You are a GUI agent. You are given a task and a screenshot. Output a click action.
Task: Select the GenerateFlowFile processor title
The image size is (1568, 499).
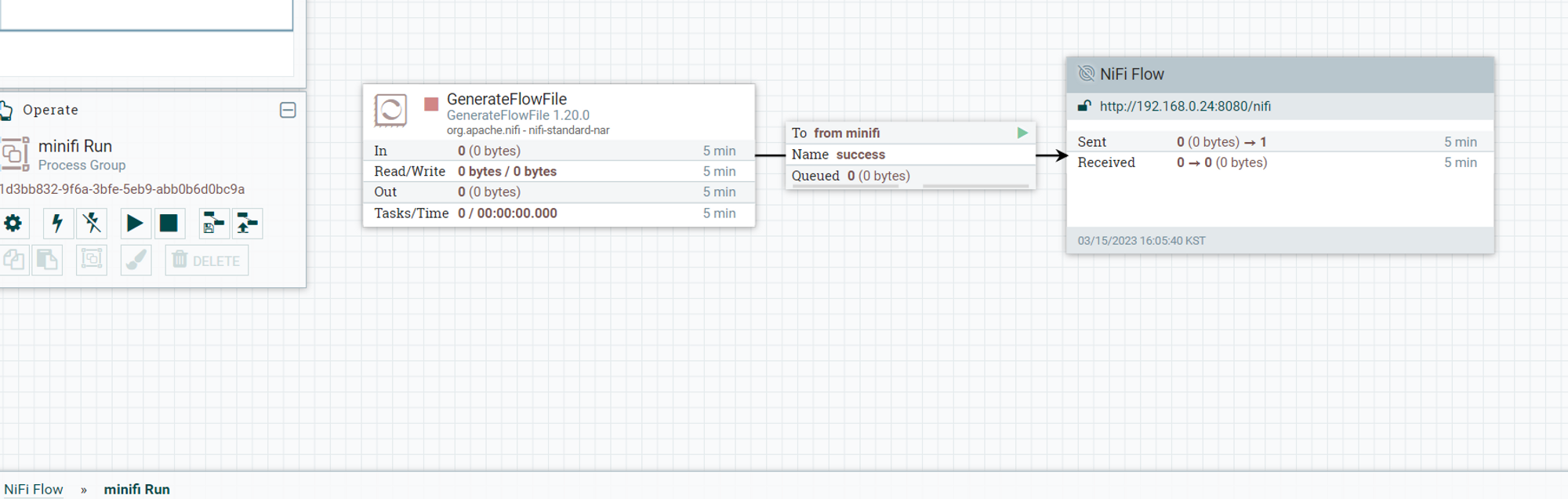click(x=506, y=99)
